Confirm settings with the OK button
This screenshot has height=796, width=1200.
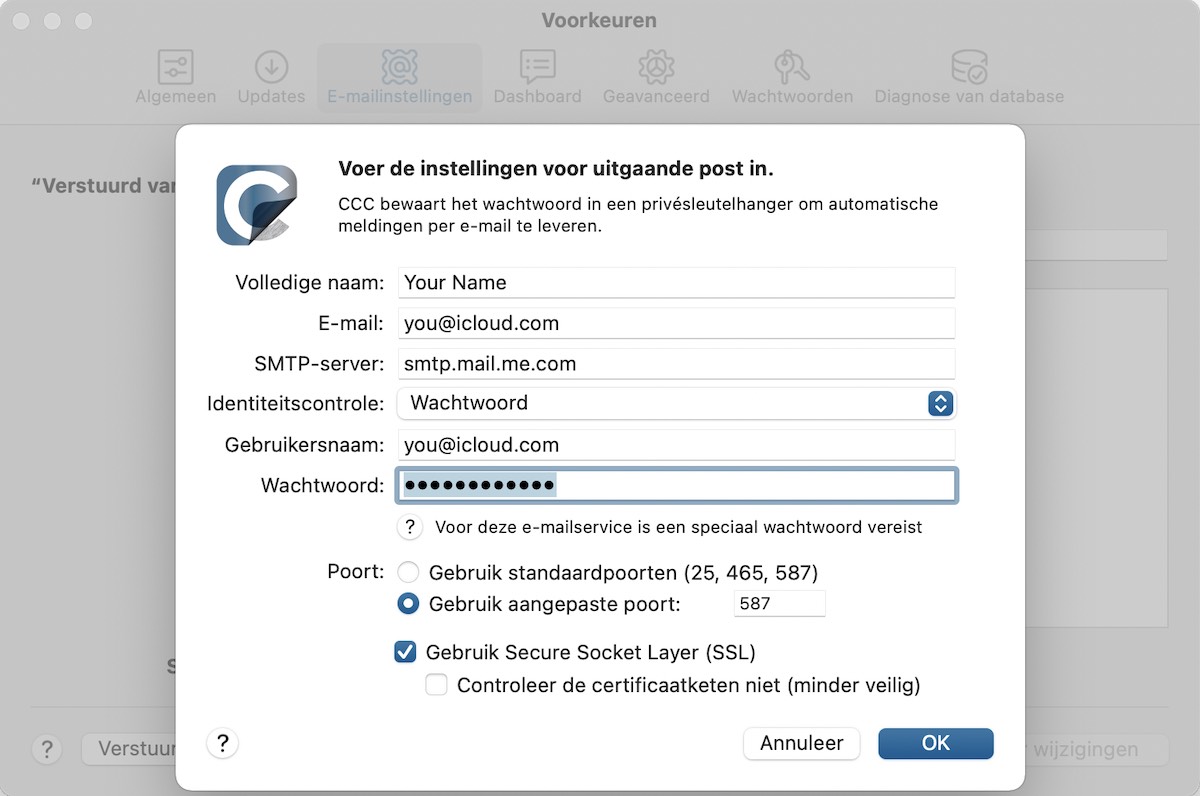[936, 743]
